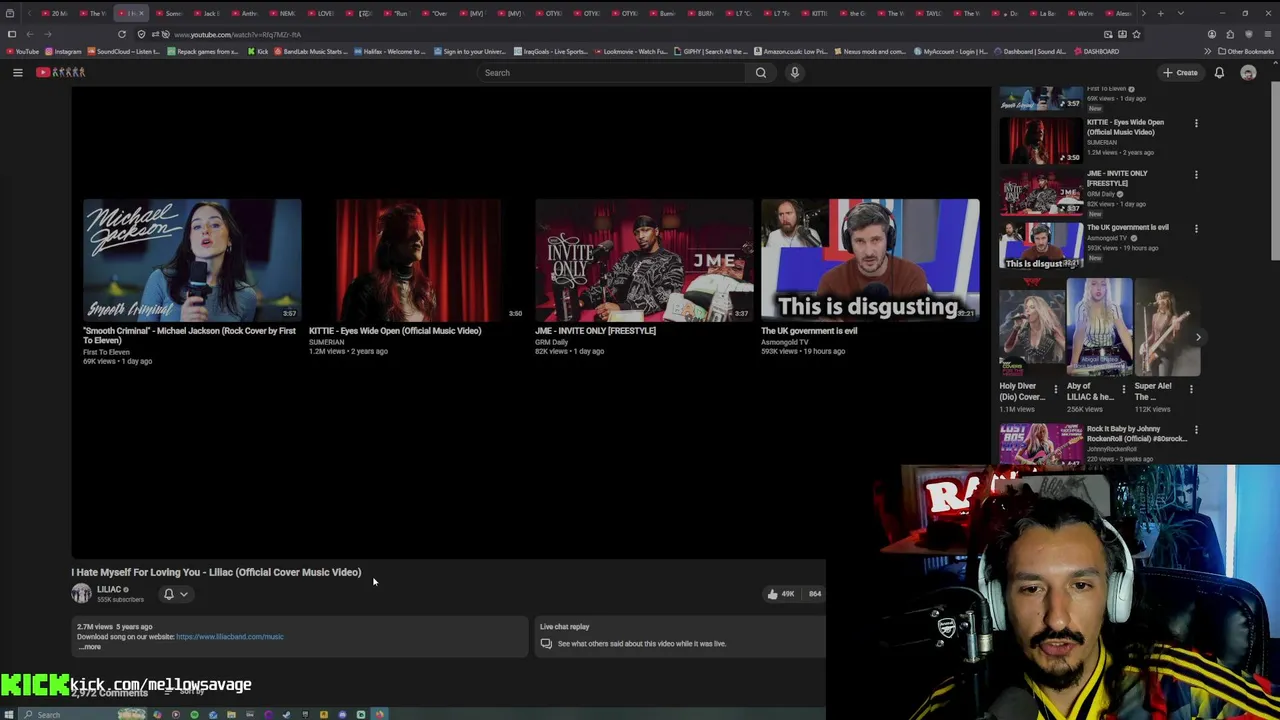1280x720 pixels.
Task: Open more options for sidebar KITTIE video
Action: point(1196,124)
